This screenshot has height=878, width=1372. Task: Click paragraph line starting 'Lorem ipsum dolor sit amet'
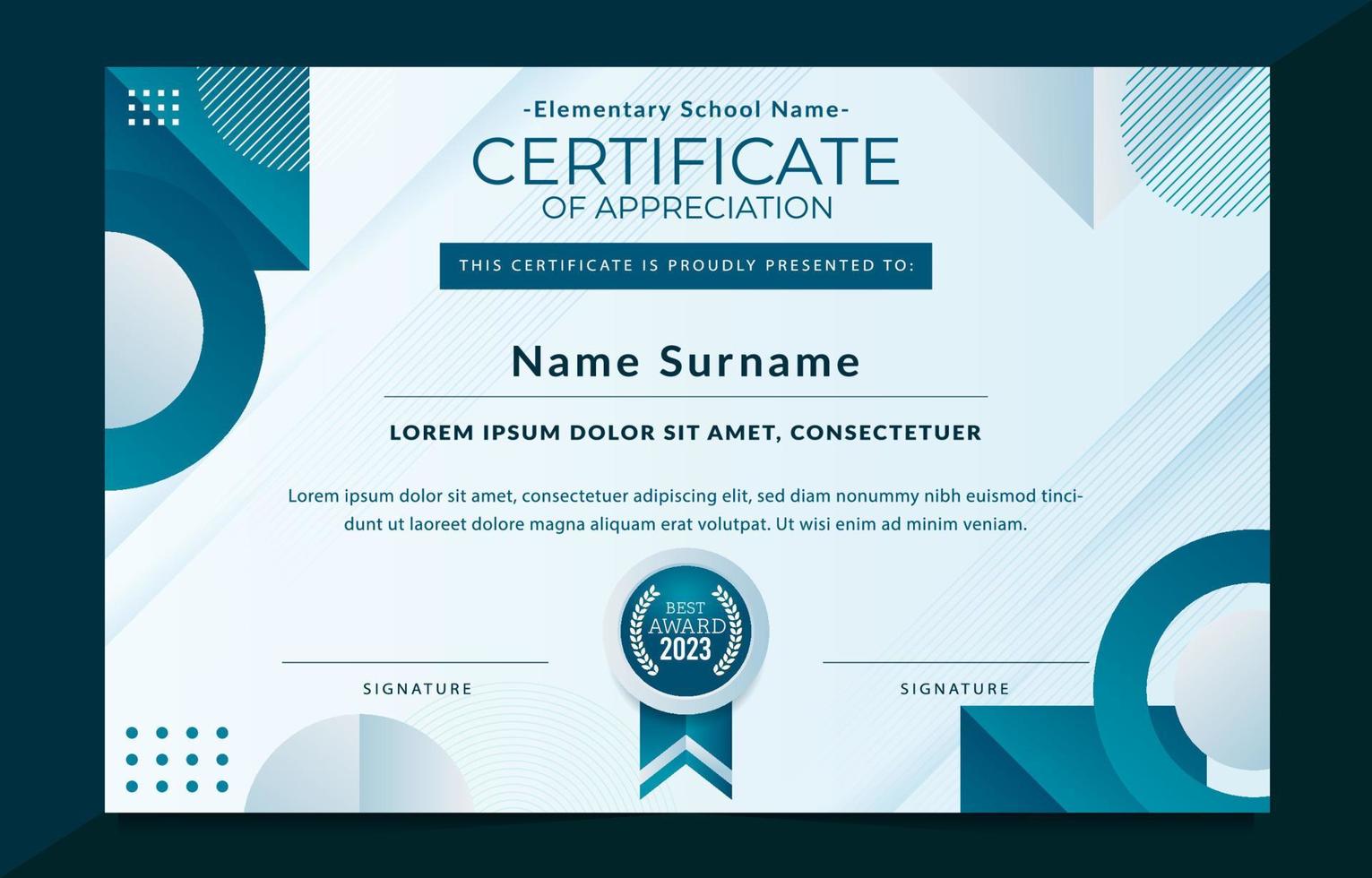click(x=686, y=495)
